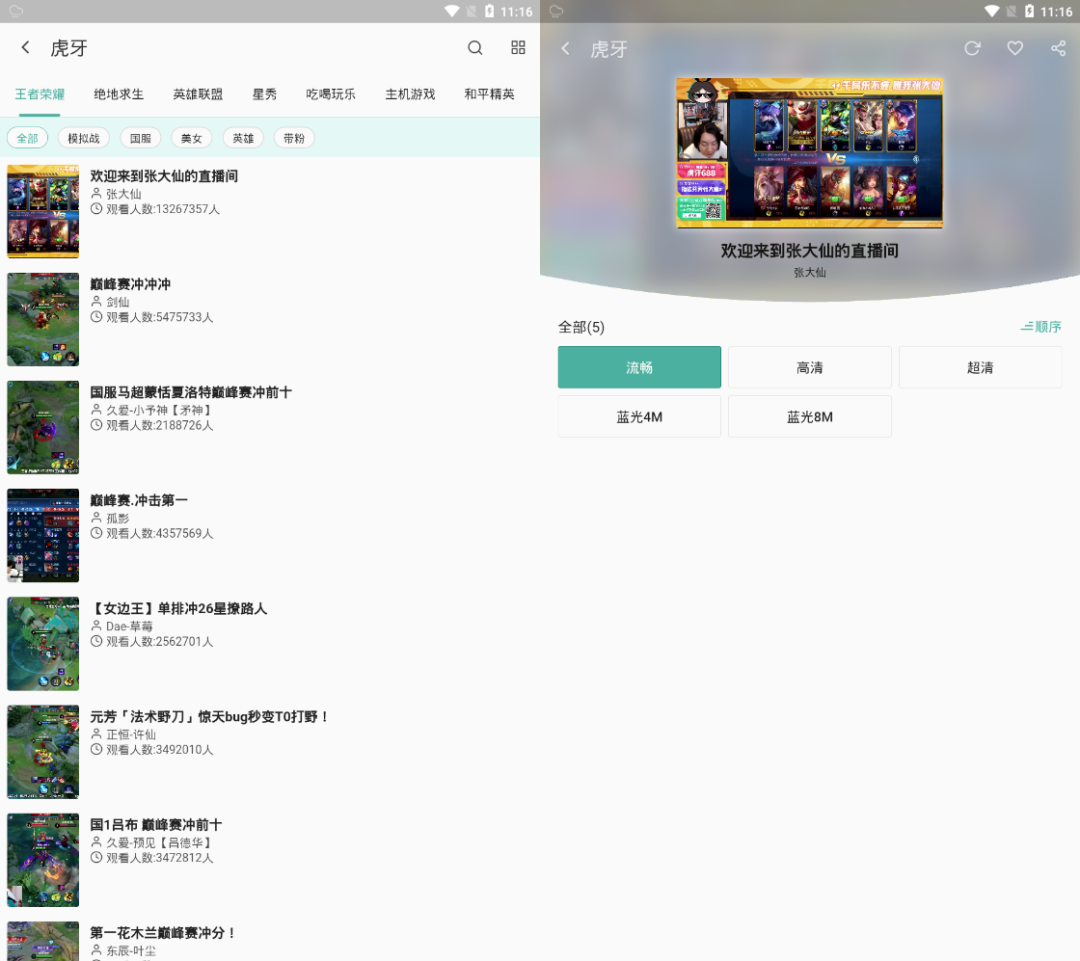Select streamer name 剑仙
The image size is (1080, 961).
(118, 302)
